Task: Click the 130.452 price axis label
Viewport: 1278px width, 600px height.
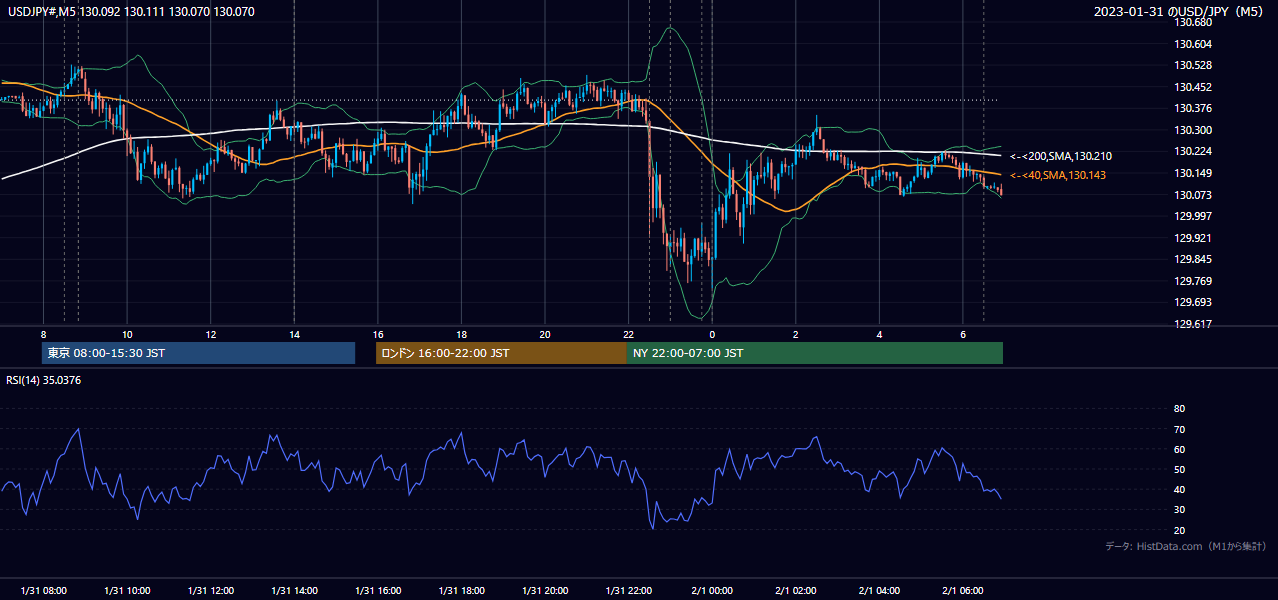Action: pyautogui.click(x=1192, y=87)
